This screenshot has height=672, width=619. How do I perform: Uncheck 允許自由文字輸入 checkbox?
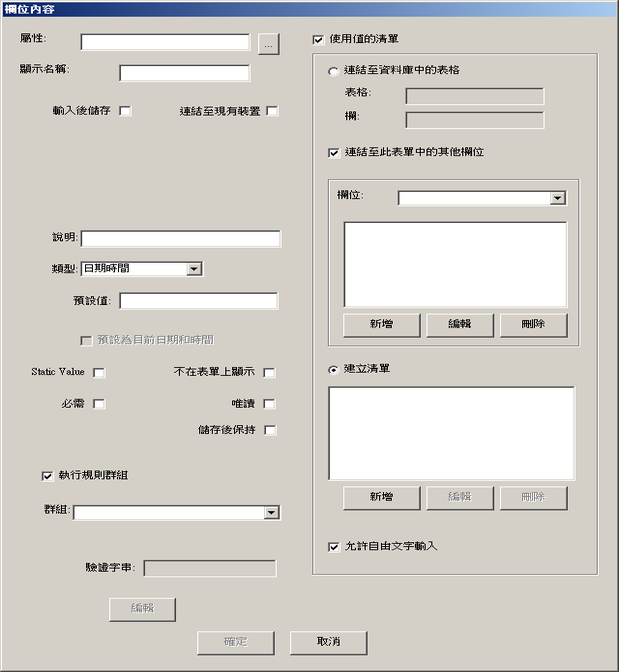(334, 547)
